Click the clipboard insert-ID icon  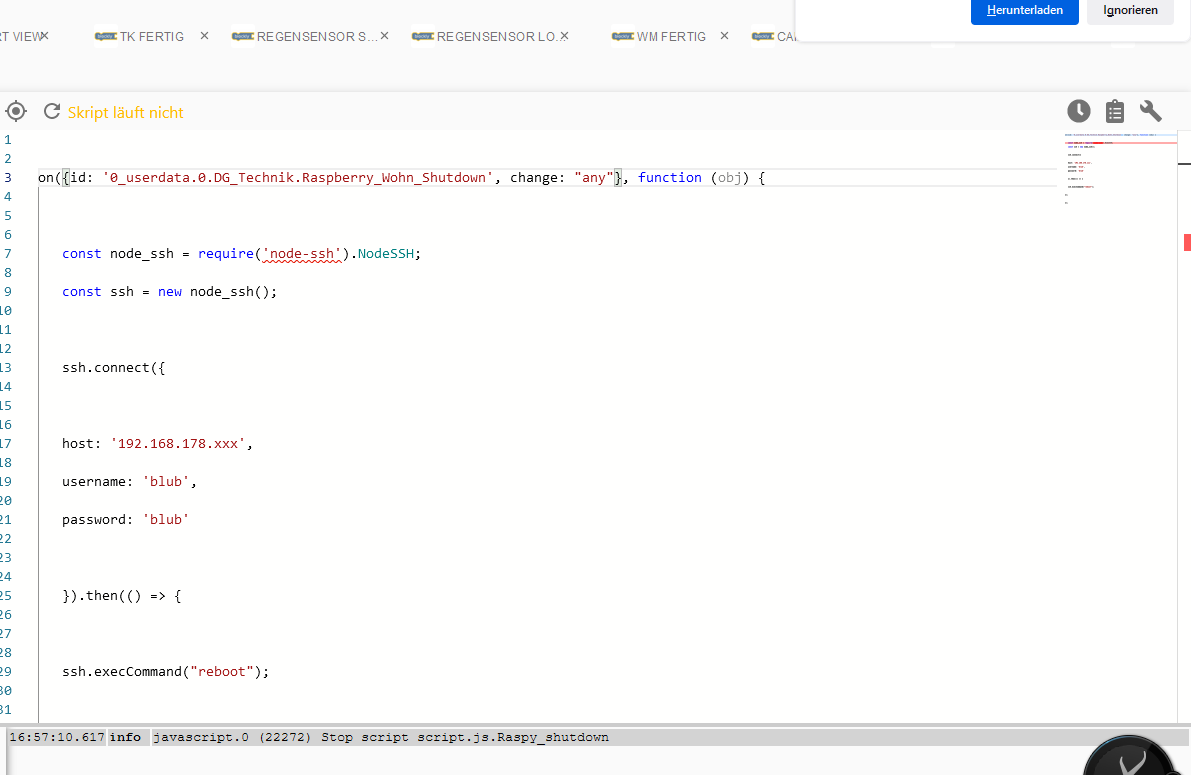click(1114, 111)
